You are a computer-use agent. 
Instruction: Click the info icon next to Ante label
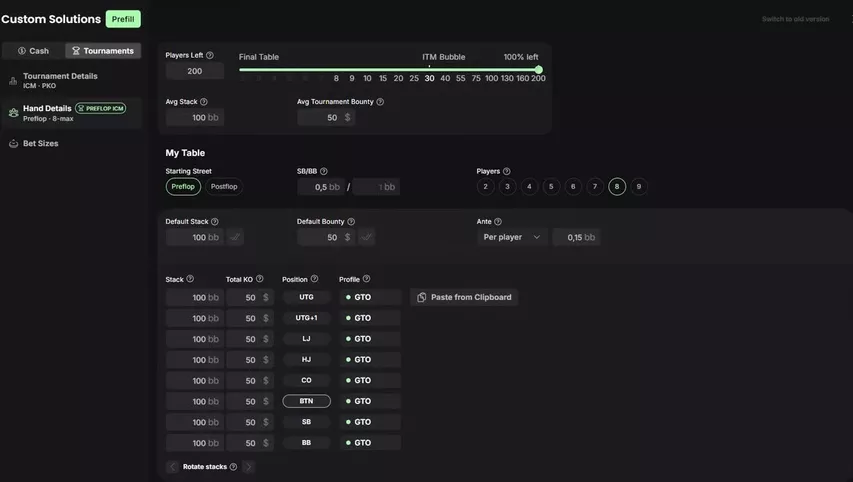[x=498, y=221]
